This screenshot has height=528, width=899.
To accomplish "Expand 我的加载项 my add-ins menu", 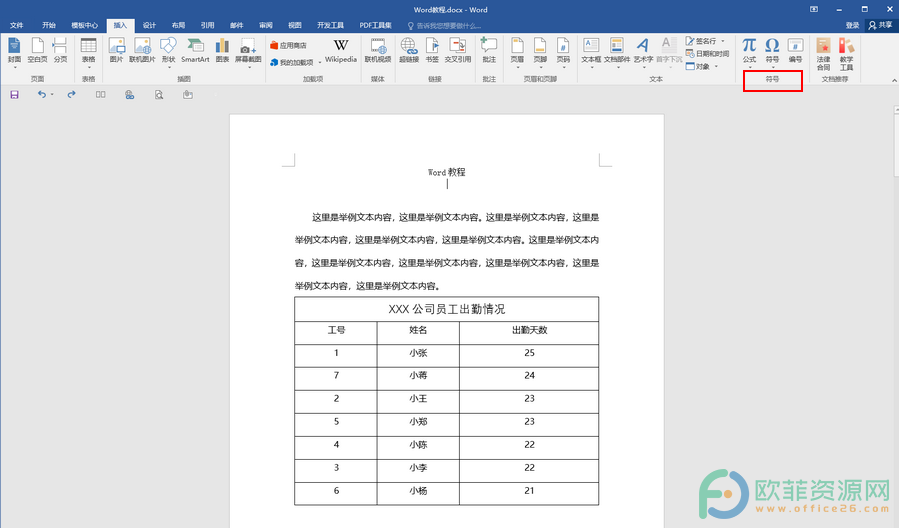I will pyautogui.click(x=319, y=62).
